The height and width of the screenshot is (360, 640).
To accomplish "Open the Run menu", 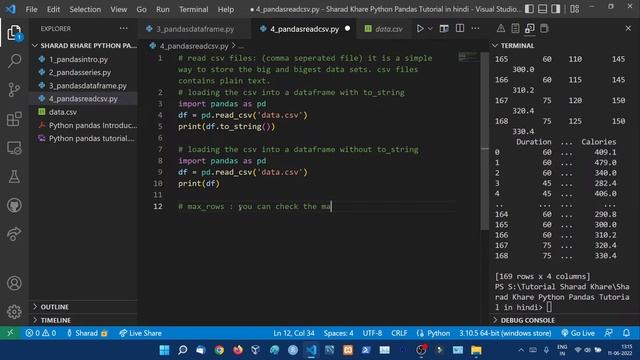I will point(162,9).
